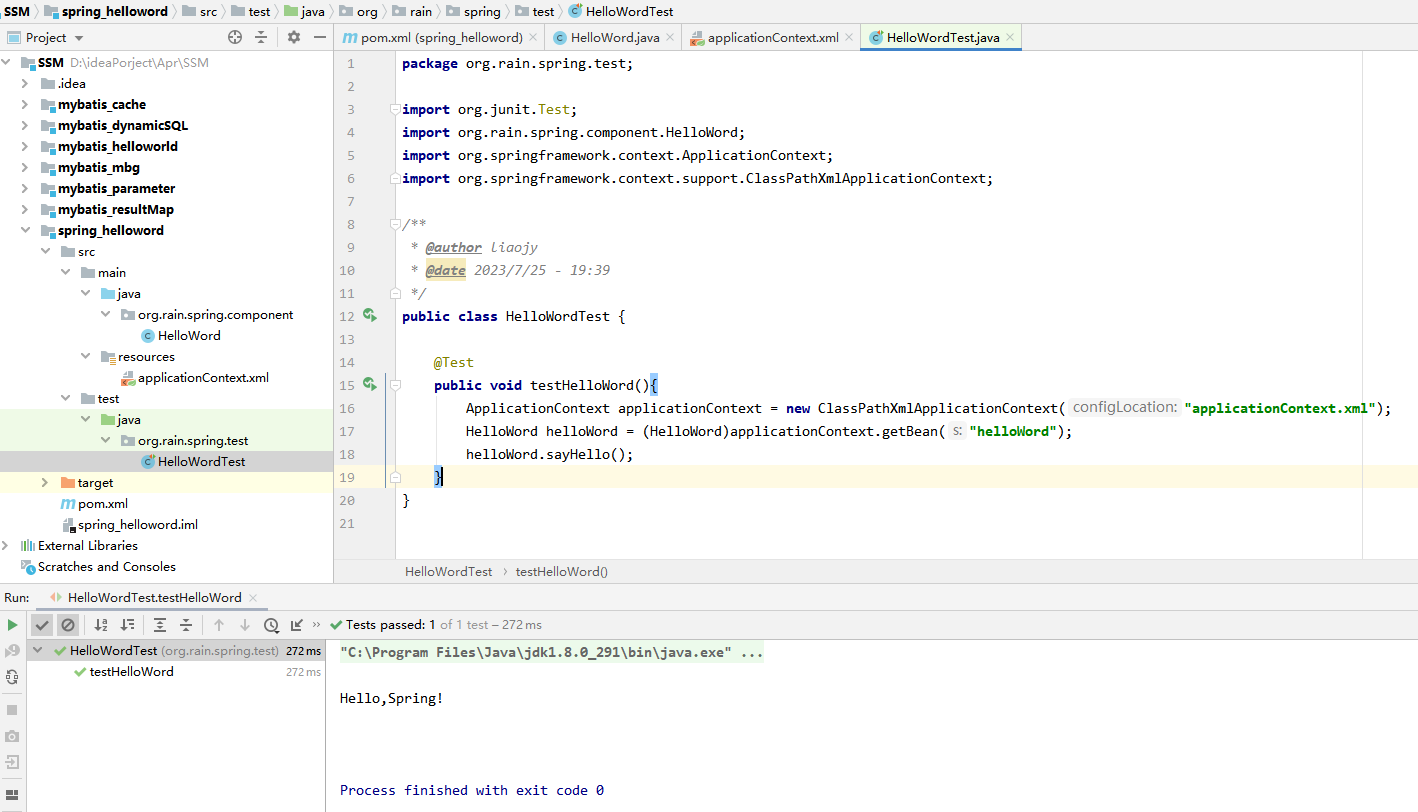Viewport: 1418px width, 812px height.
Task: Collapse HelloWordTest node in test results
Action: coord(37,650)
